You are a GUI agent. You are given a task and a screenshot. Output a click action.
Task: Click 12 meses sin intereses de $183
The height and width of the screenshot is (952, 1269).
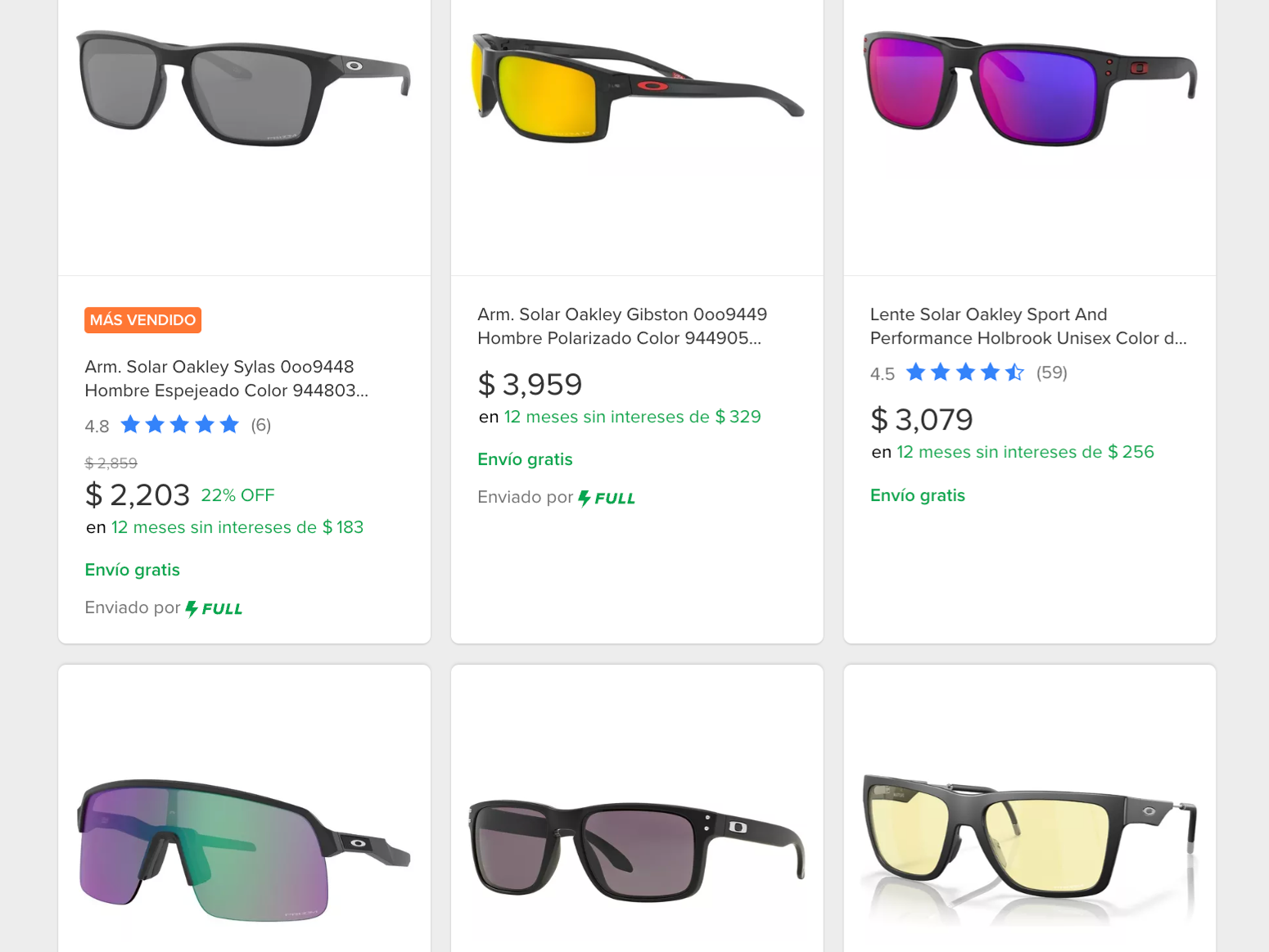click(237, 527)
